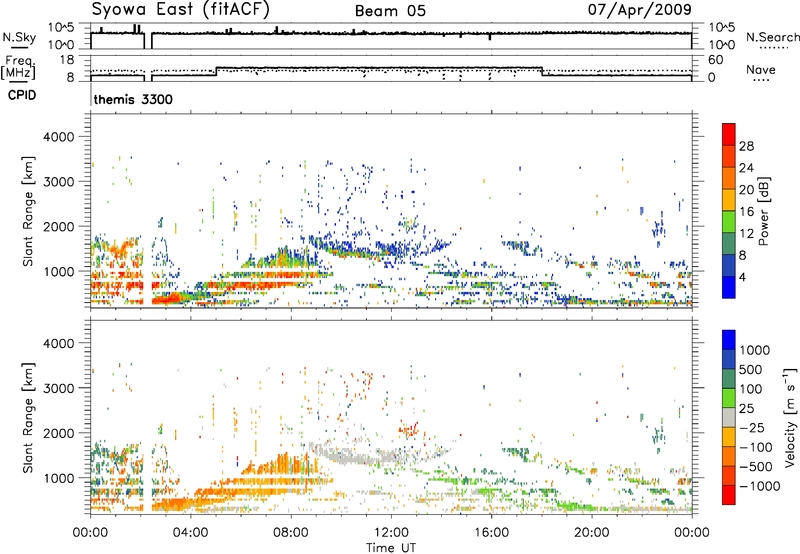Click the "-1000" label on the velocity color bar
800x554 pixels.
point(760,486)
